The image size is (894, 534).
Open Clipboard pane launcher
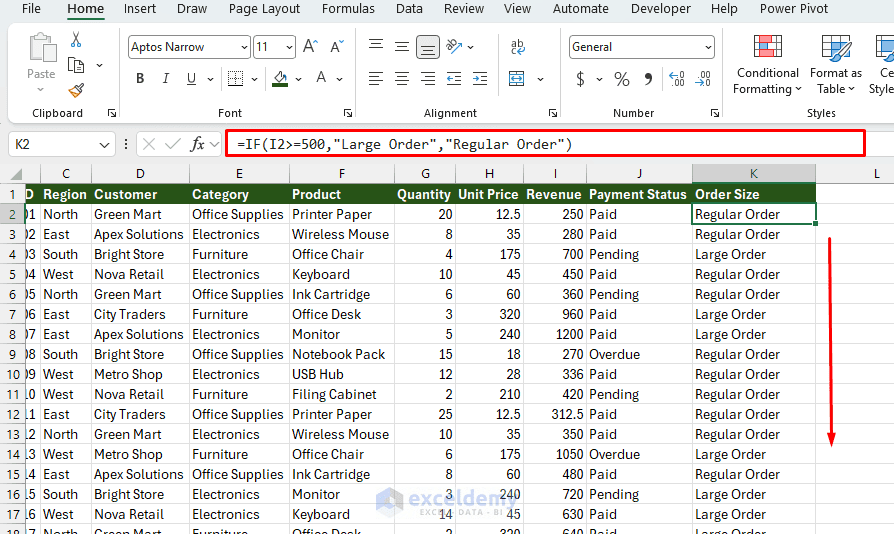(112, 113)
